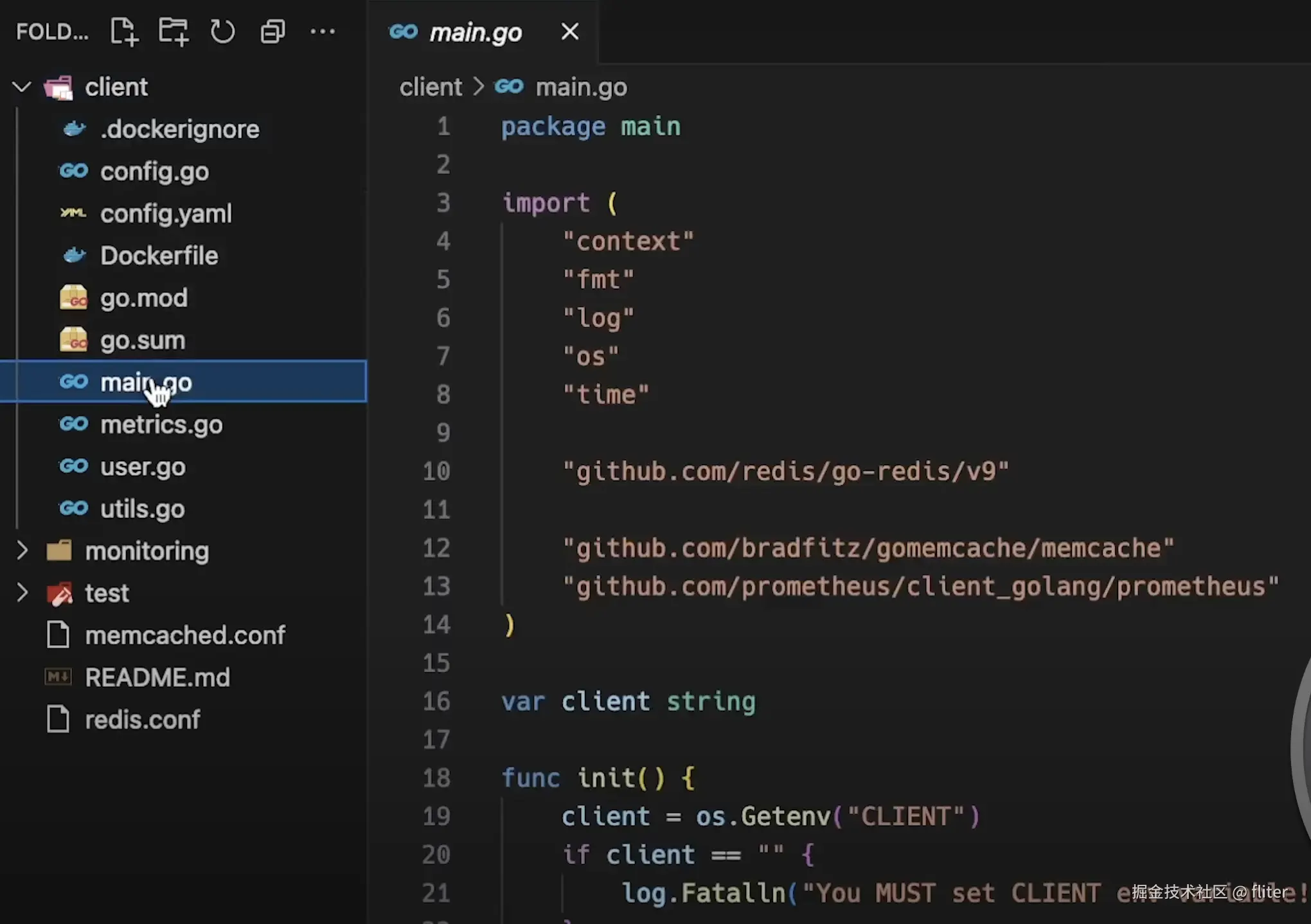This screenshot has height=924, width=1311.
Task: Collapse all folders in the explorer
Action: (272, 31)
